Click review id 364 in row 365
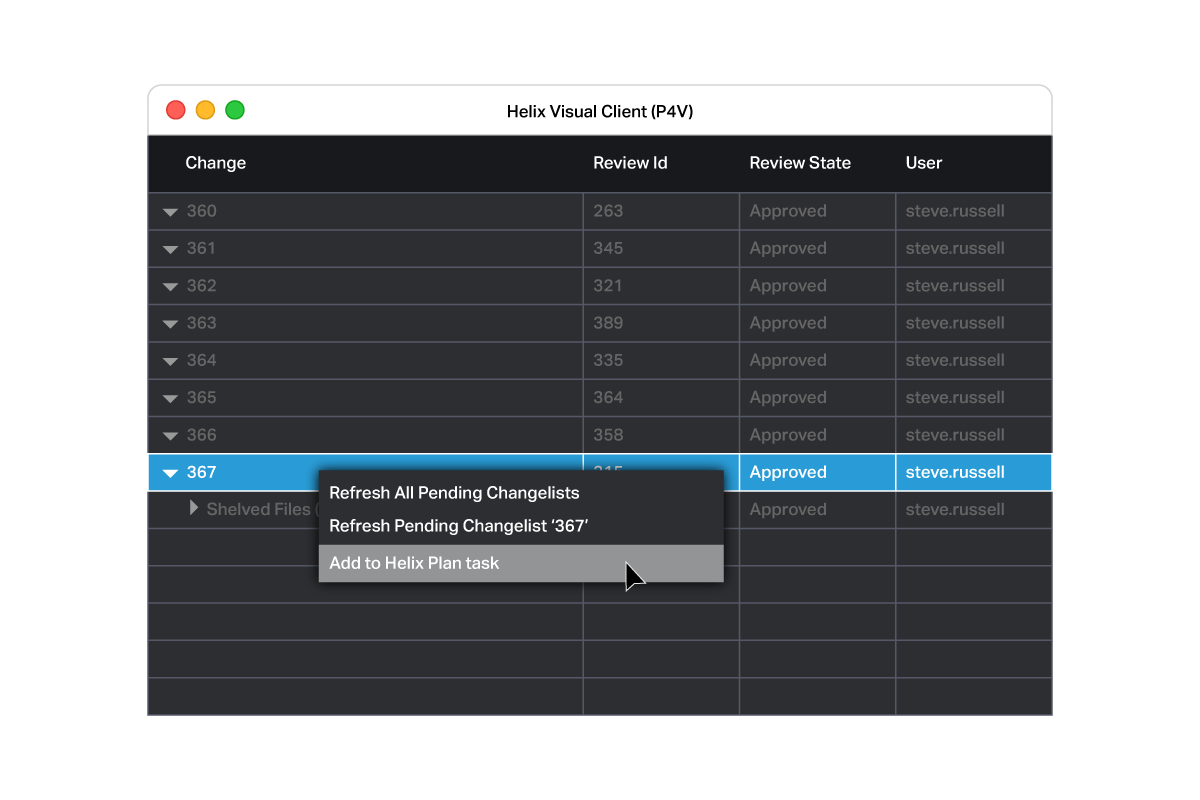The image size is (1200, 800). coord(608,398)
